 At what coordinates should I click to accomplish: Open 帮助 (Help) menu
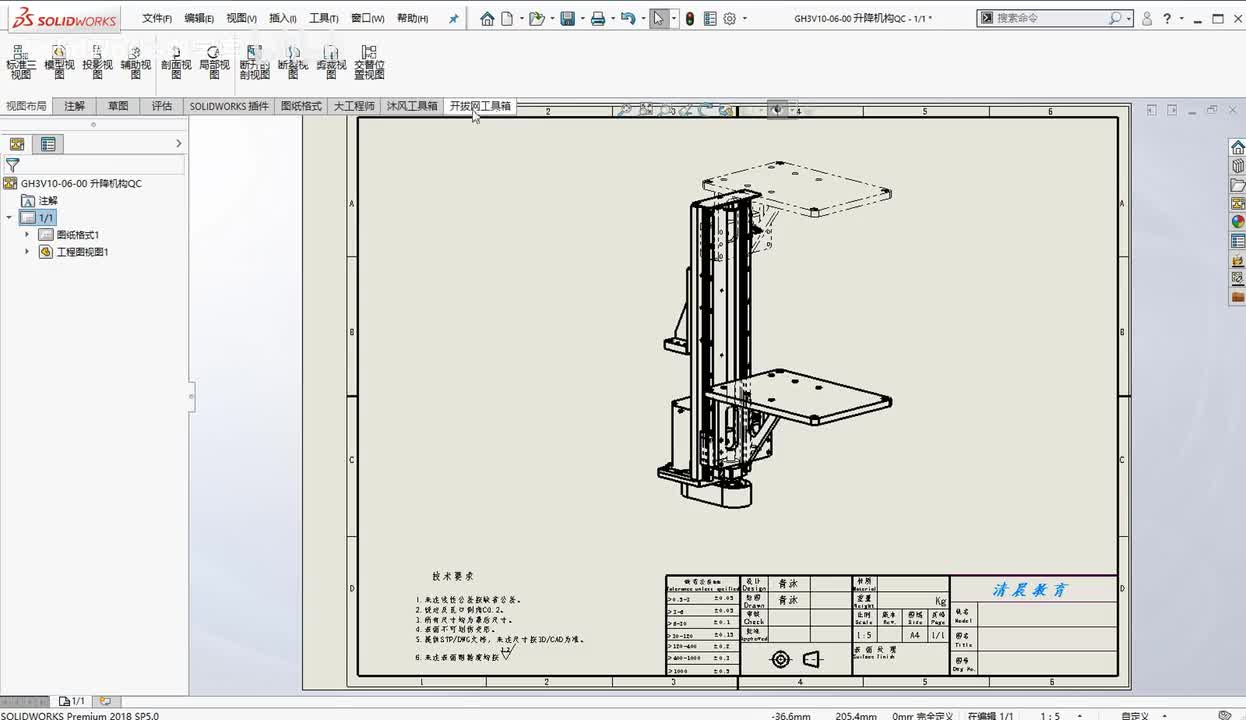(413, 18)
